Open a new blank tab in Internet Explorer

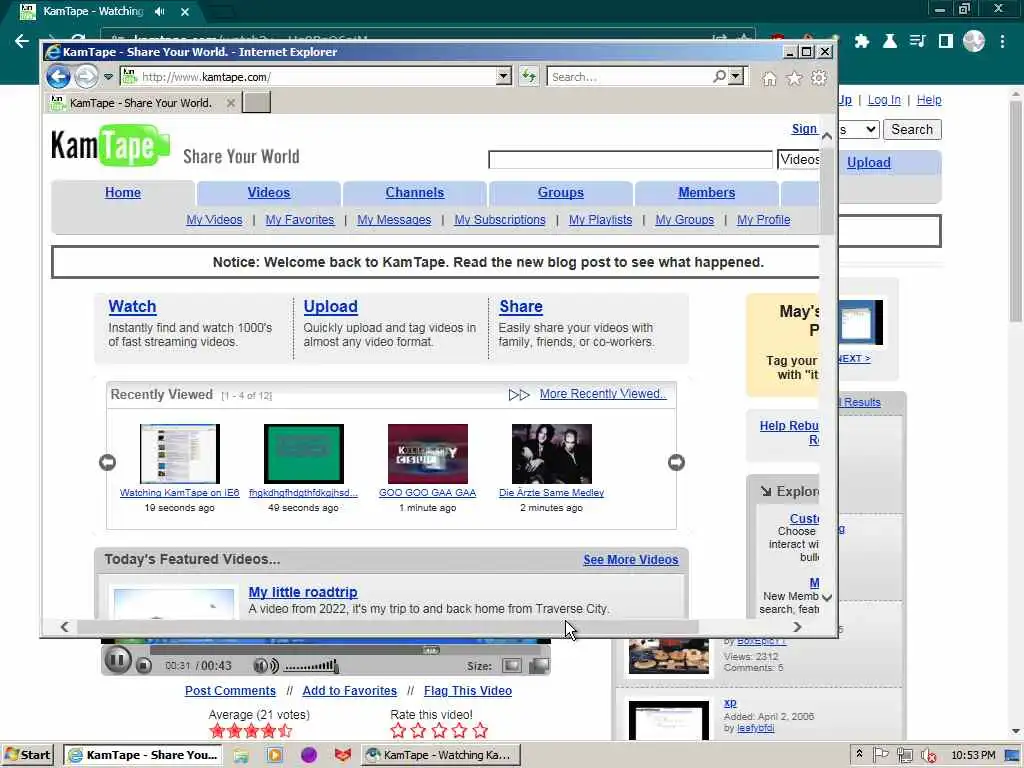click(256, 103)
